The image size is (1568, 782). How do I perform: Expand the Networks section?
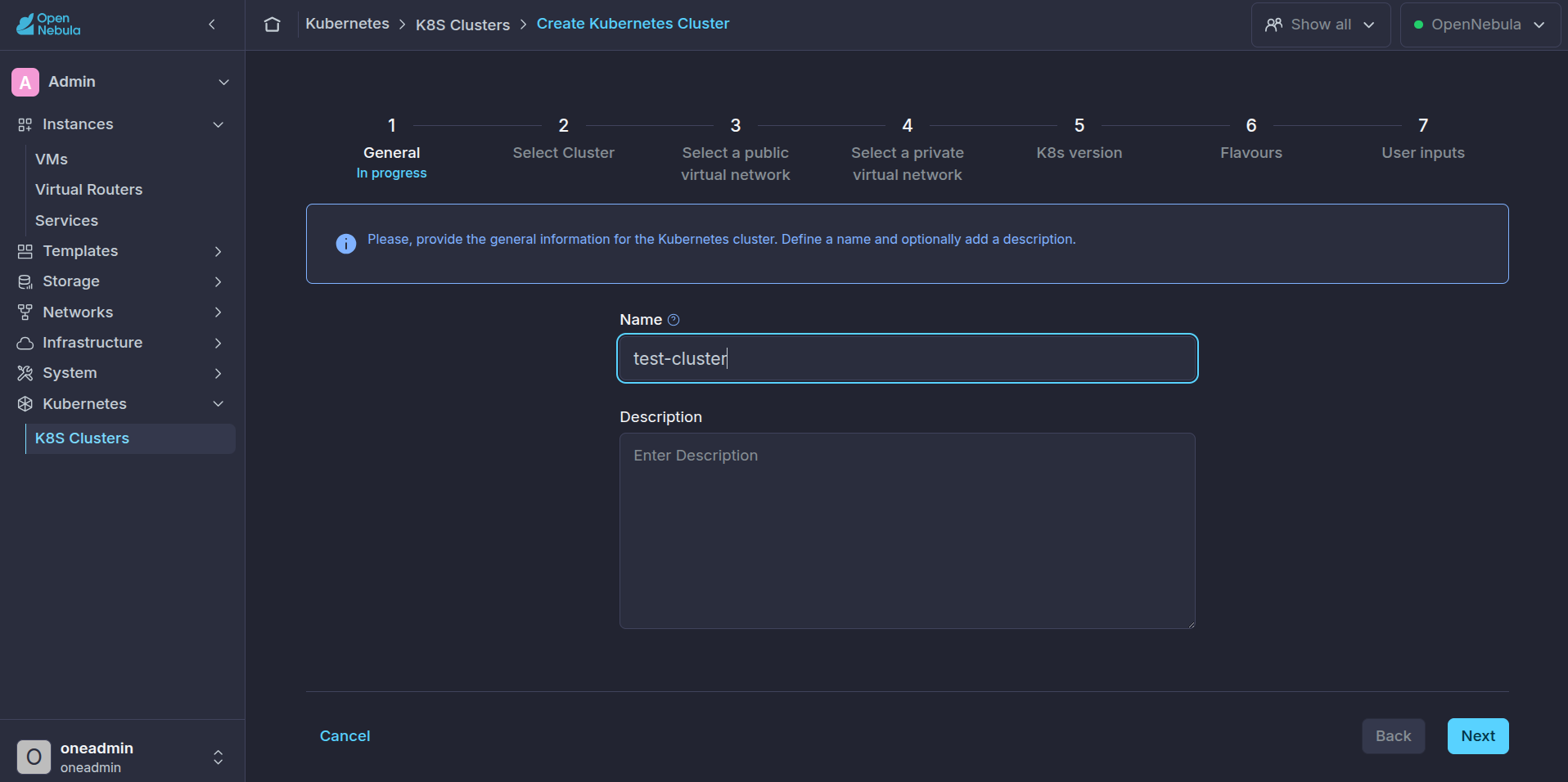click(x=219, y=312)
